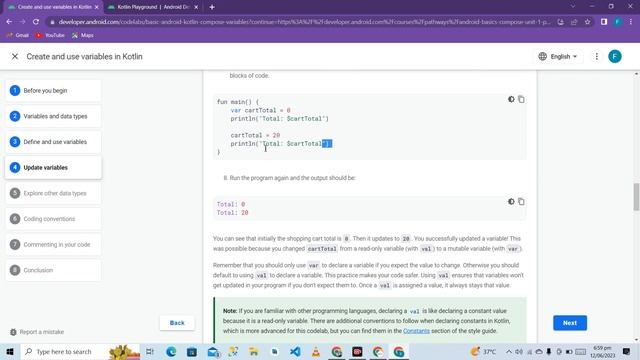The image size is (640, 360).
Task: Close the codelab with the X icon
Action: point(15,56)
